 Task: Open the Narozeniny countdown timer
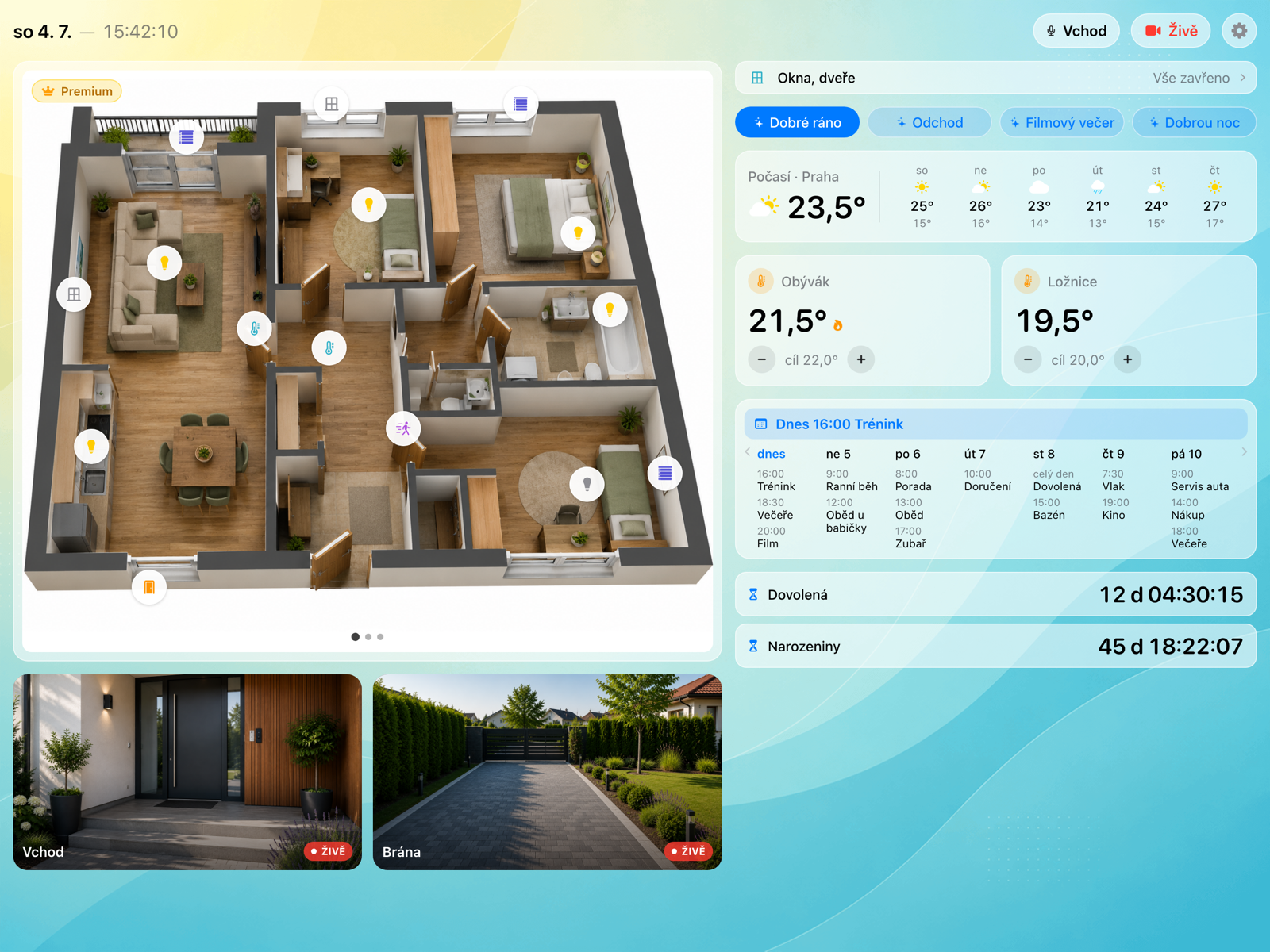(x=995, y=646)
